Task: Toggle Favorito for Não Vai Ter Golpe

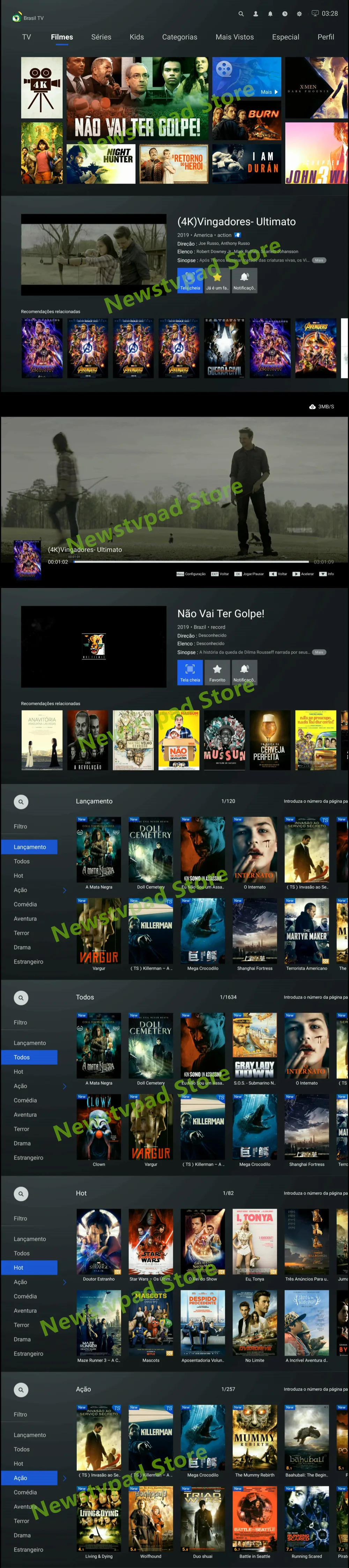Action: (217, 673)
